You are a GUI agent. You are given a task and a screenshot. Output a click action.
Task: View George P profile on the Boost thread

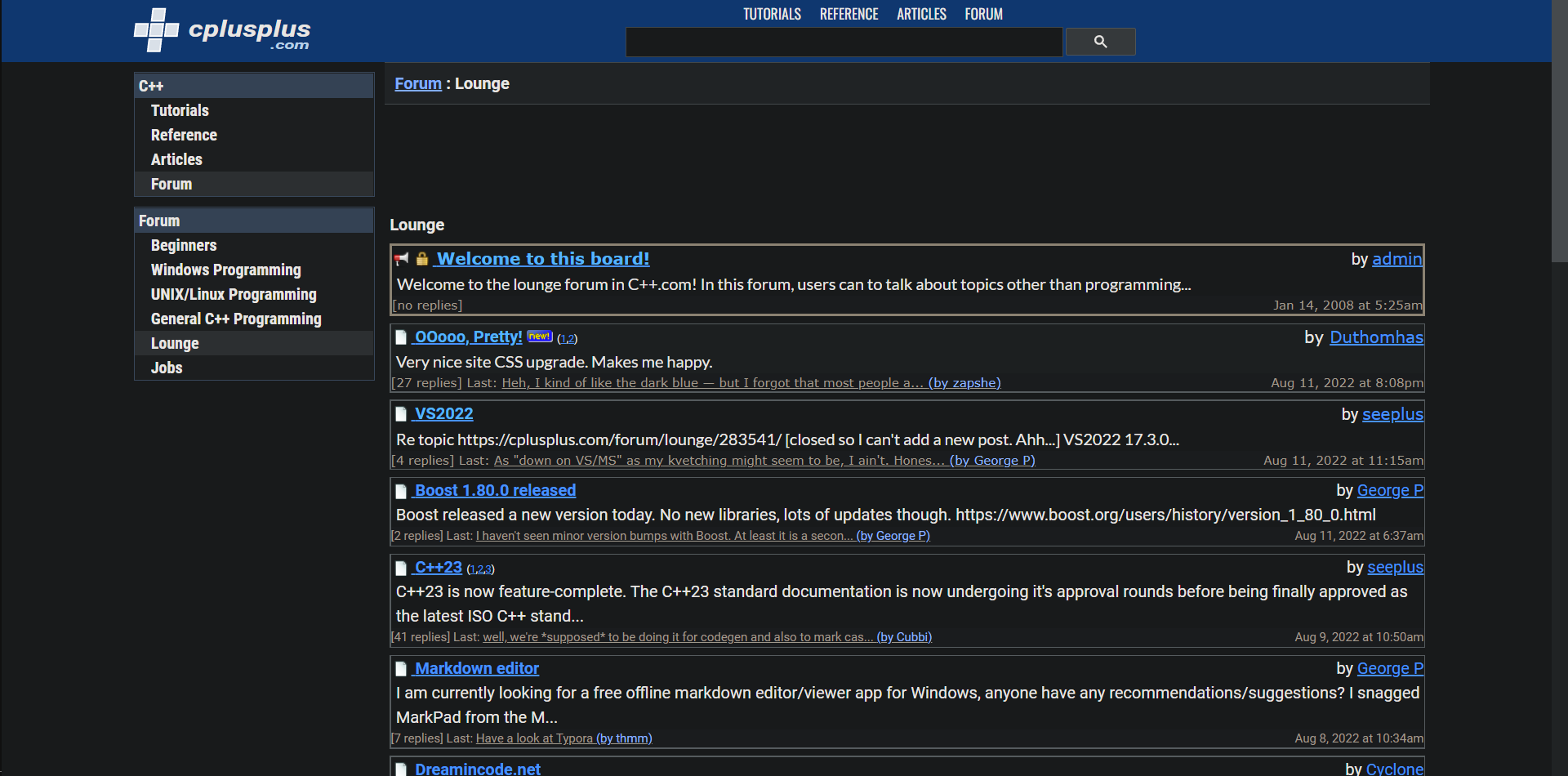point(1390,491)
